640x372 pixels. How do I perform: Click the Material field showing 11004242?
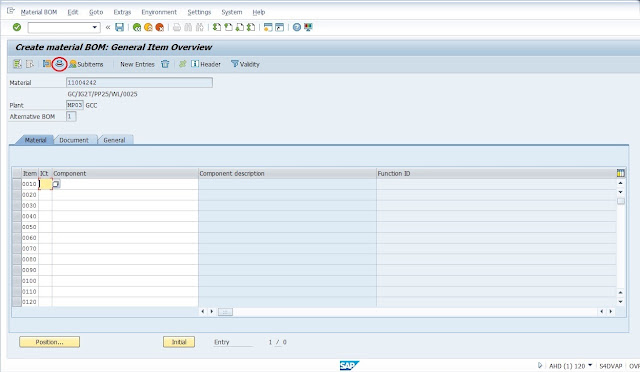coord(139,82)
